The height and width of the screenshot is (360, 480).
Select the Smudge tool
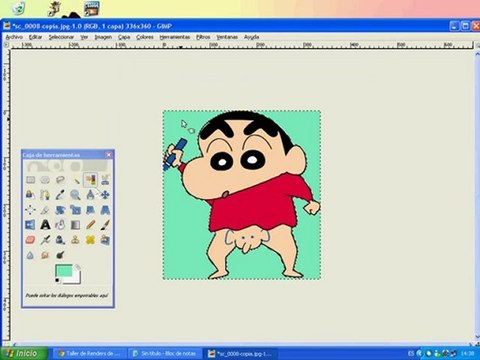45,255
